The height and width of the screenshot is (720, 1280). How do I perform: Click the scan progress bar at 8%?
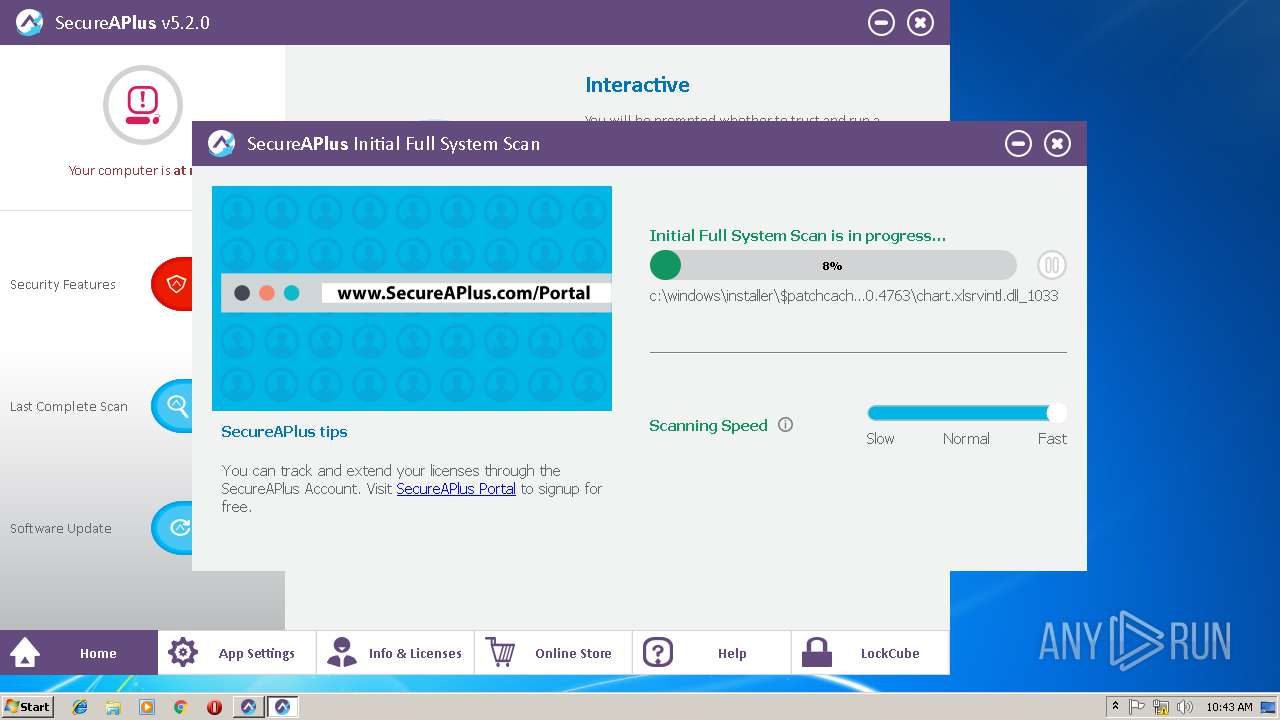point(832,265)
